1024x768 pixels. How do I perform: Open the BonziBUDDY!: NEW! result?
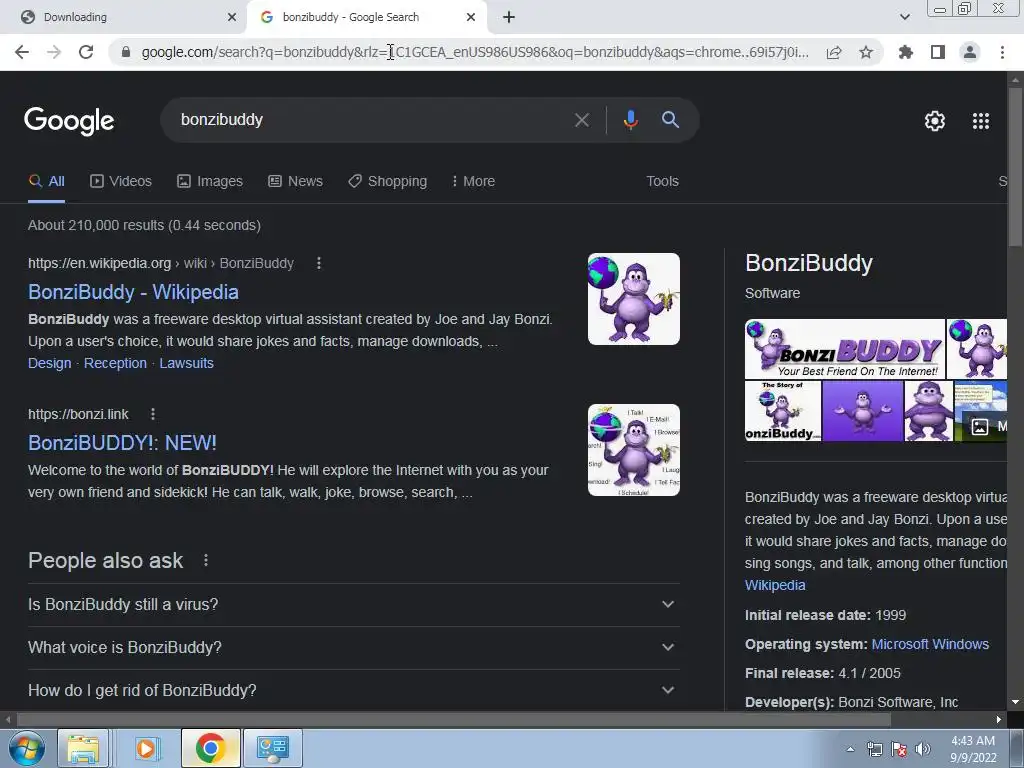coord(122,443)
